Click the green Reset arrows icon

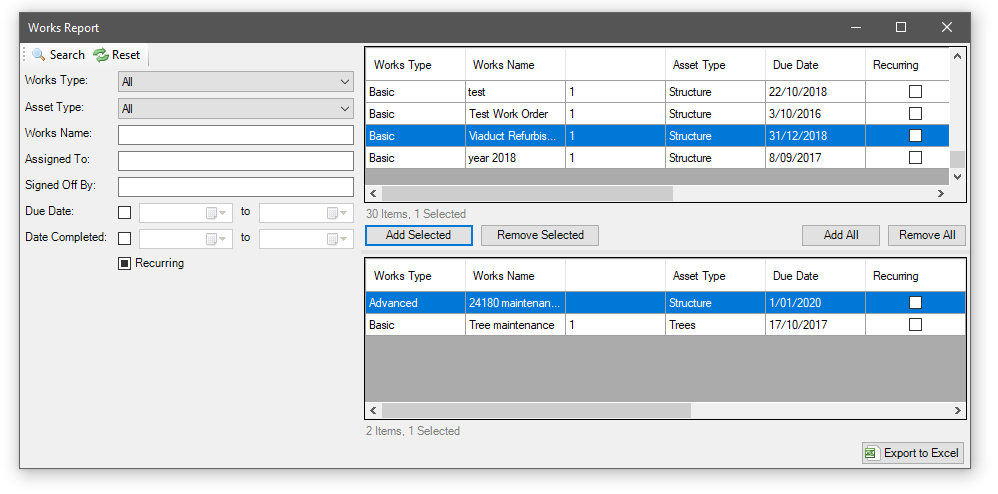pyautogui.click(x=100, y=55)
